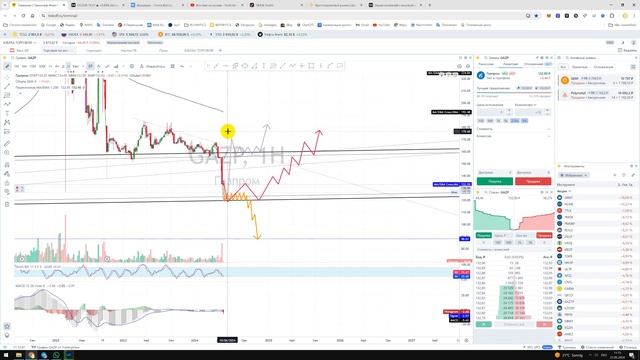Image resolution: width=640 pixels, height=360 pixels.
Task: Click the price input field in order ticket
Action: (x=491, y=111)
